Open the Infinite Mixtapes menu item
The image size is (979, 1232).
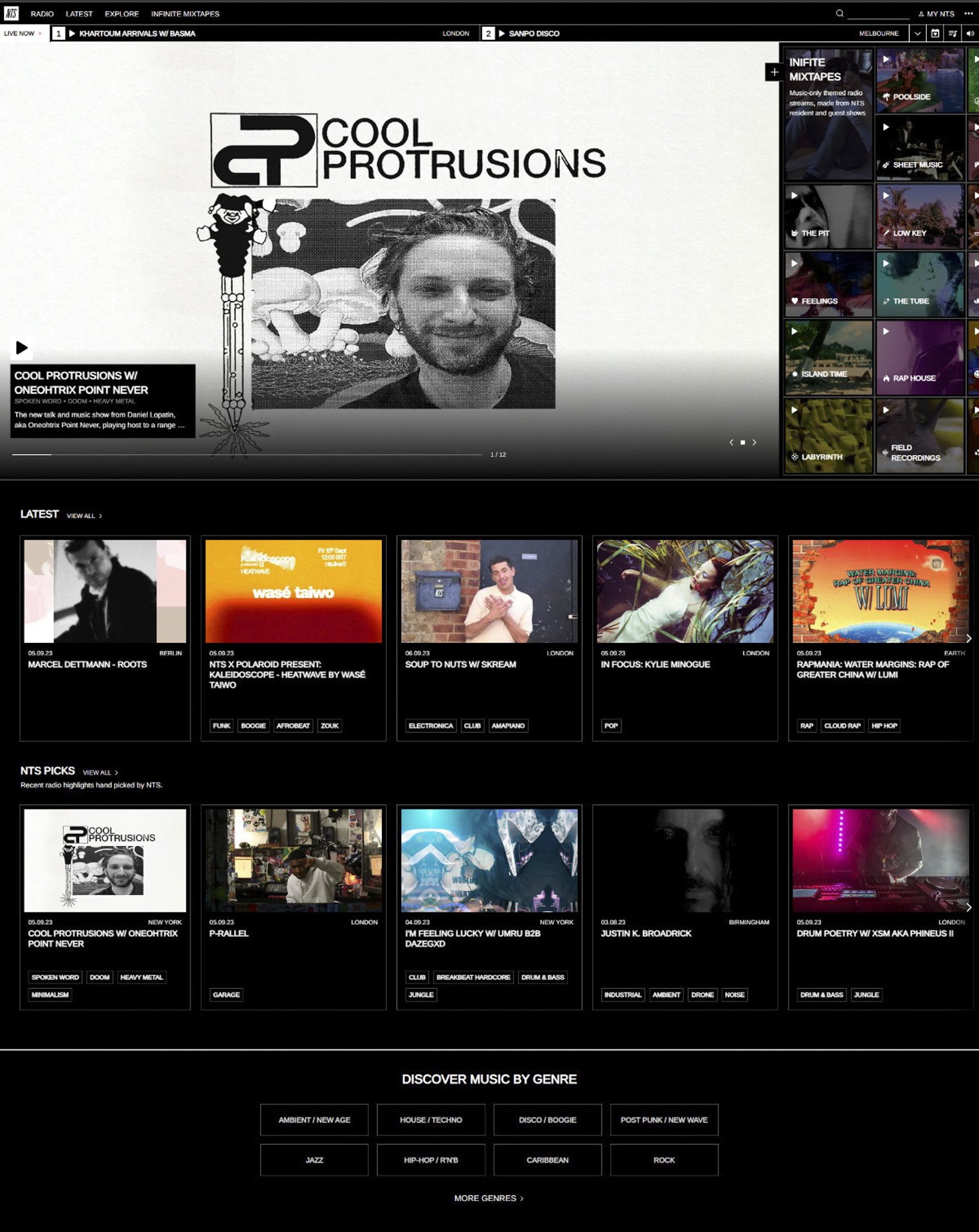[x=185, y=14]
